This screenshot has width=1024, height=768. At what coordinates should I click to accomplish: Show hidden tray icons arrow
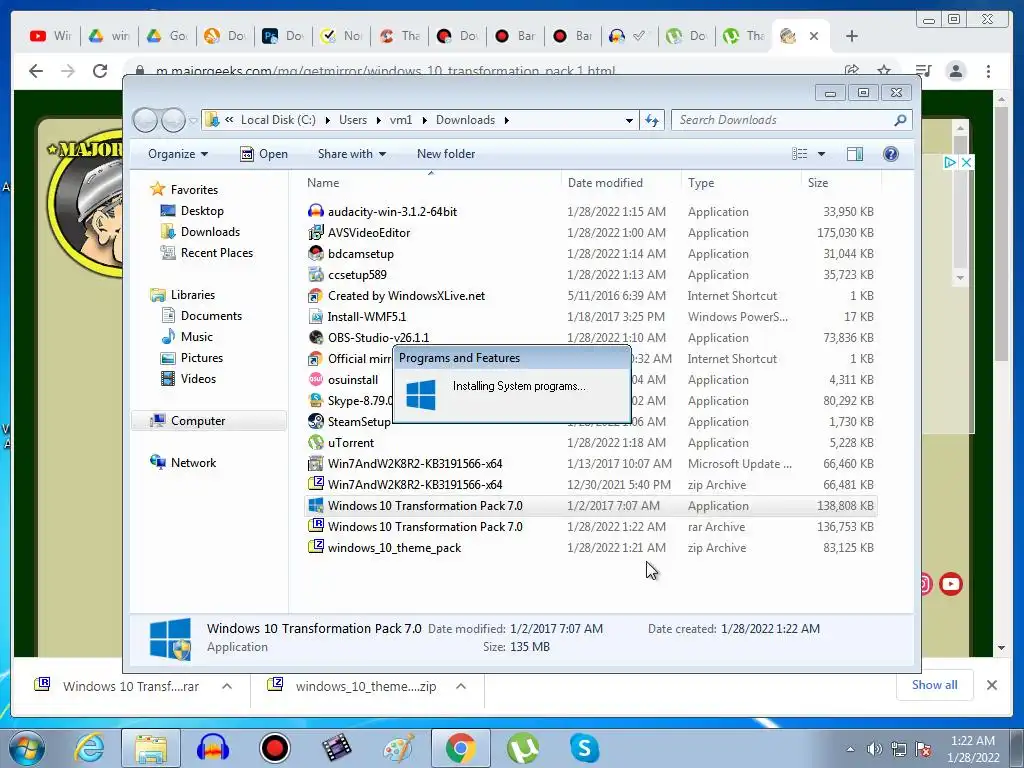click(x=850, y=749)
